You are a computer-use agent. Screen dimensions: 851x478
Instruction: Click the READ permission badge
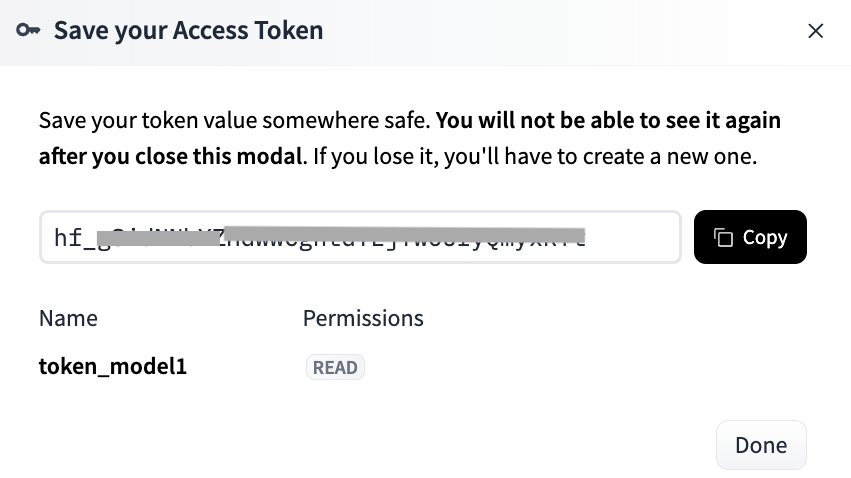(x=335, y=367)
